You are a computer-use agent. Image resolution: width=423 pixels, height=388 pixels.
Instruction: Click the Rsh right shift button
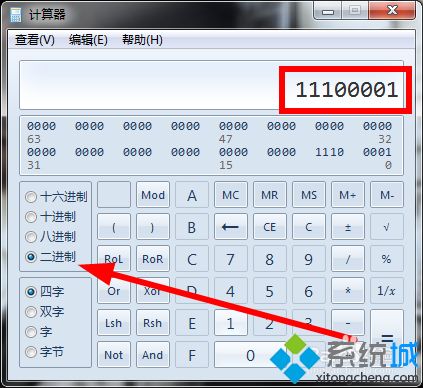point(153,323)
